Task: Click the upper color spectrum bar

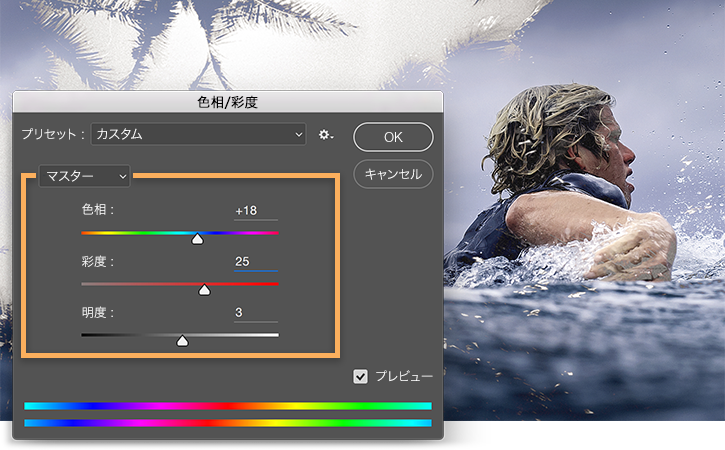Action: coord(228,406)
